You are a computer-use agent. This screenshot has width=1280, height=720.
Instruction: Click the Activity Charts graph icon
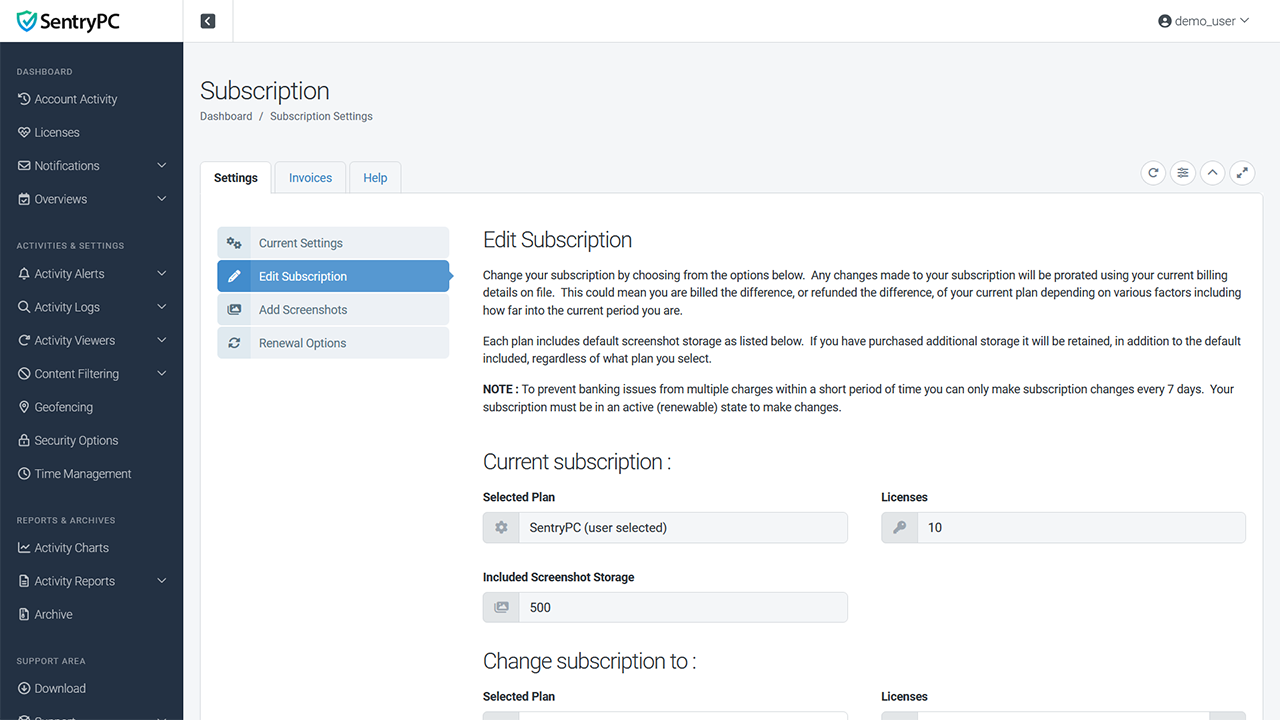pyautogui.click(x=24, y=548)
